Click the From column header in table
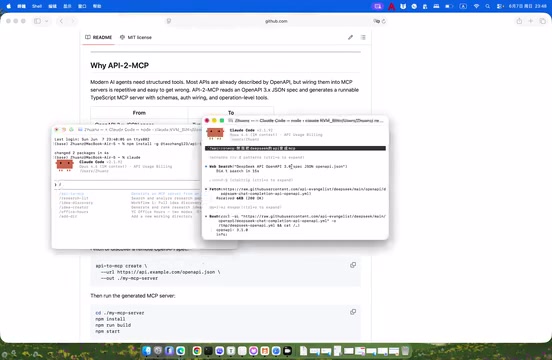 (x=139, y=113)
